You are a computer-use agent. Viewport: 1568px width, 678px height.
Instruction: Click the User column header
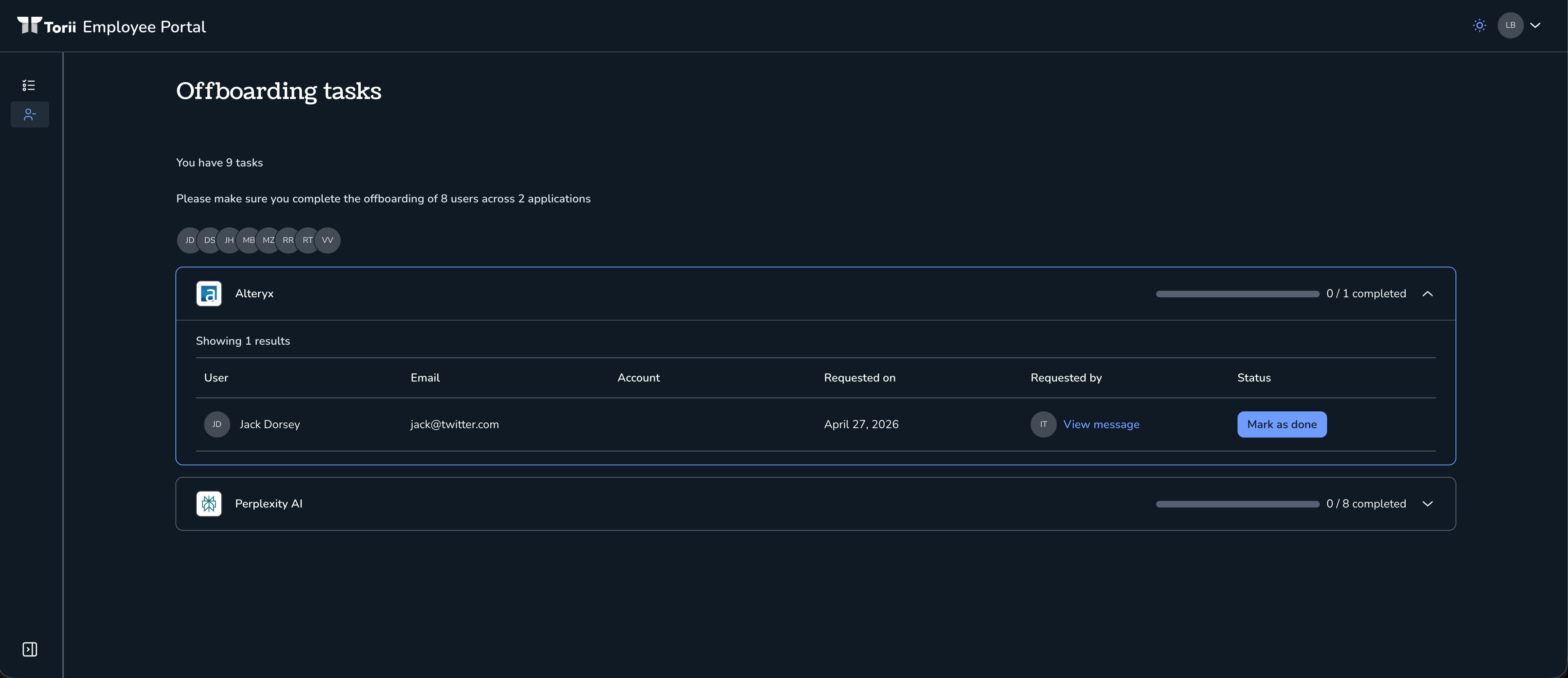pyautogui.click(x=216, y=377)
